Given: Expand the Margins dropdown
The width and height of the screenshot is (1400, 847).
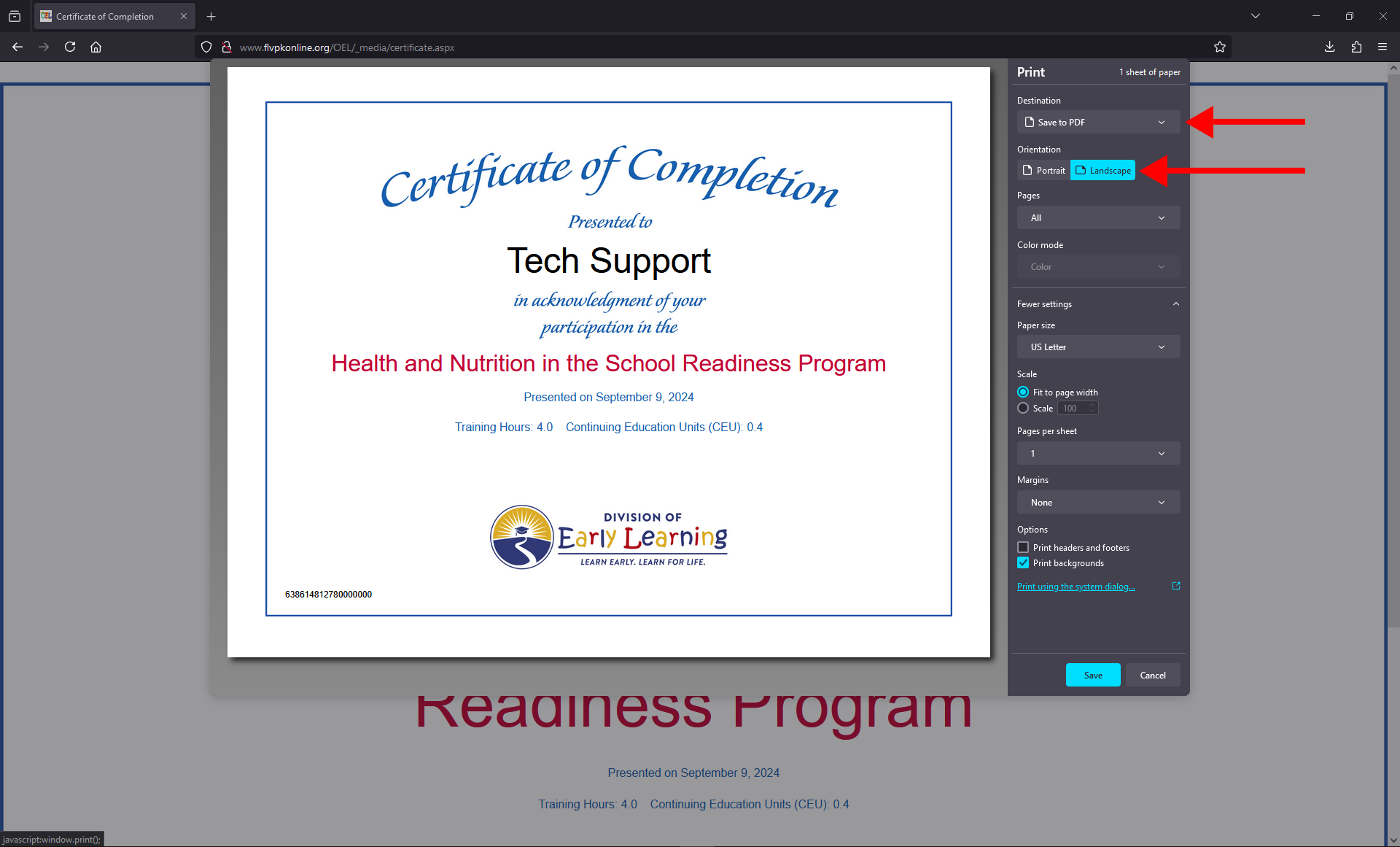Looking at the screenshot, I should click(x=1098, y=502).
